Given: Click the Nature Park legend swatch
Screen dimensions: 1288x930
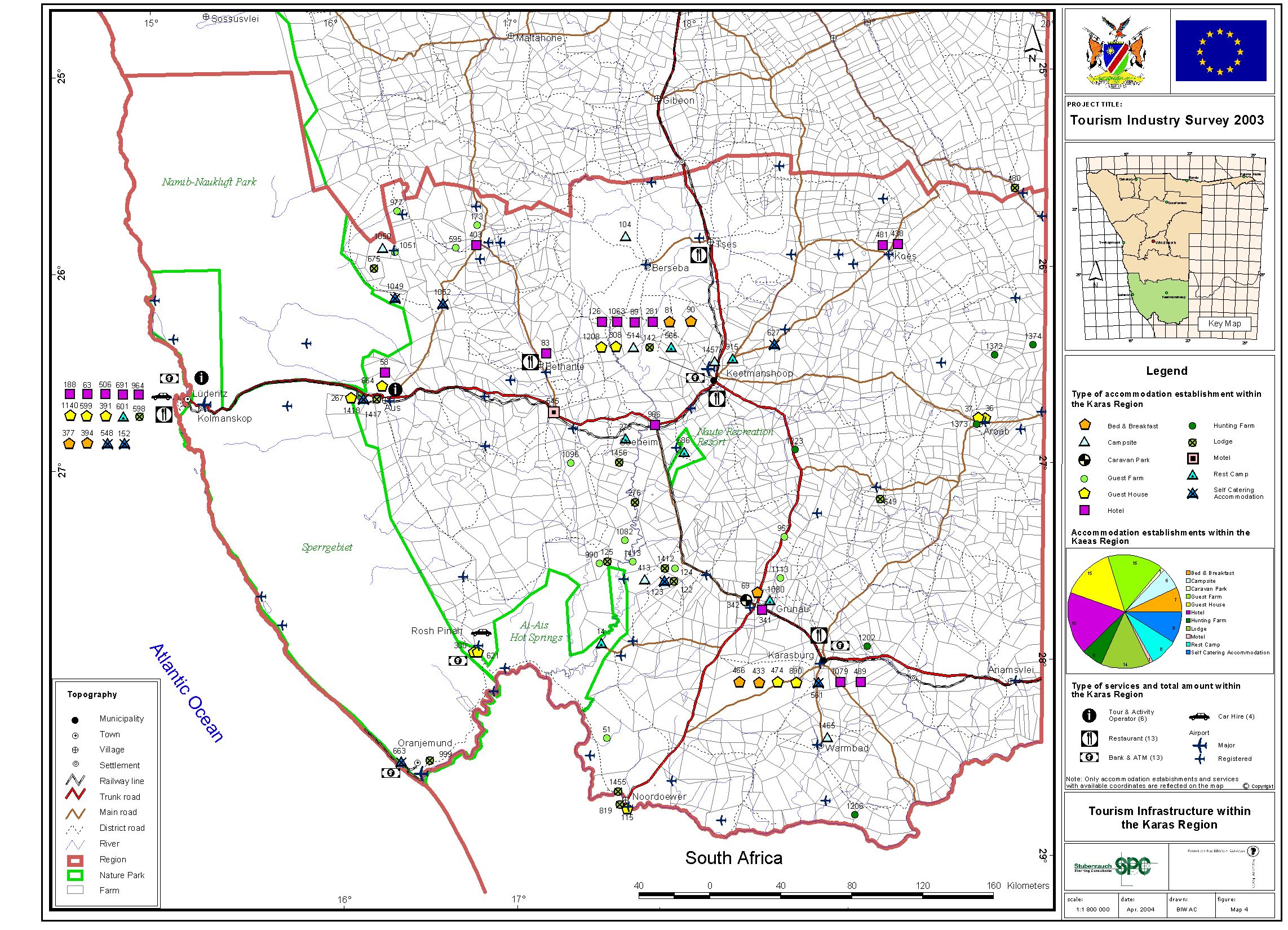Looking at the screenshot, I should point(76,875).
